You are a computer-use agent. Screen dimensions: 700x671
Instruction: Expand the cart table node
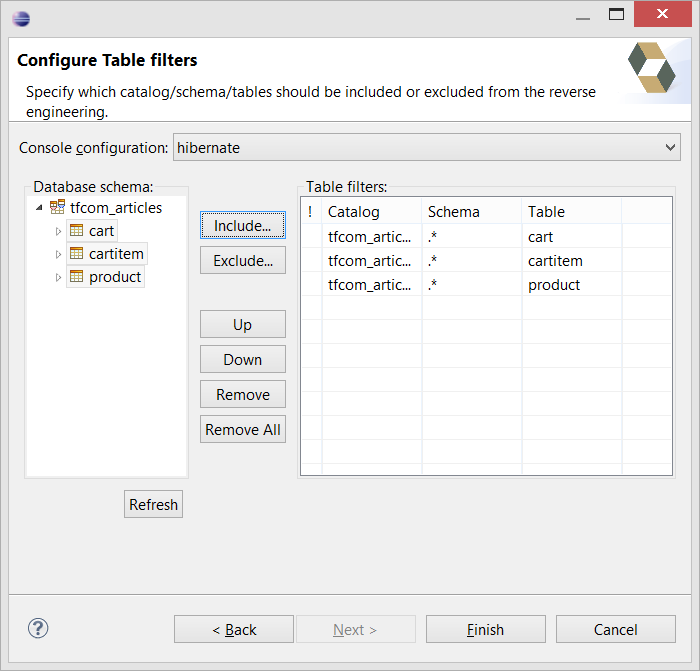pyautogui.click(x=58, y=231)
